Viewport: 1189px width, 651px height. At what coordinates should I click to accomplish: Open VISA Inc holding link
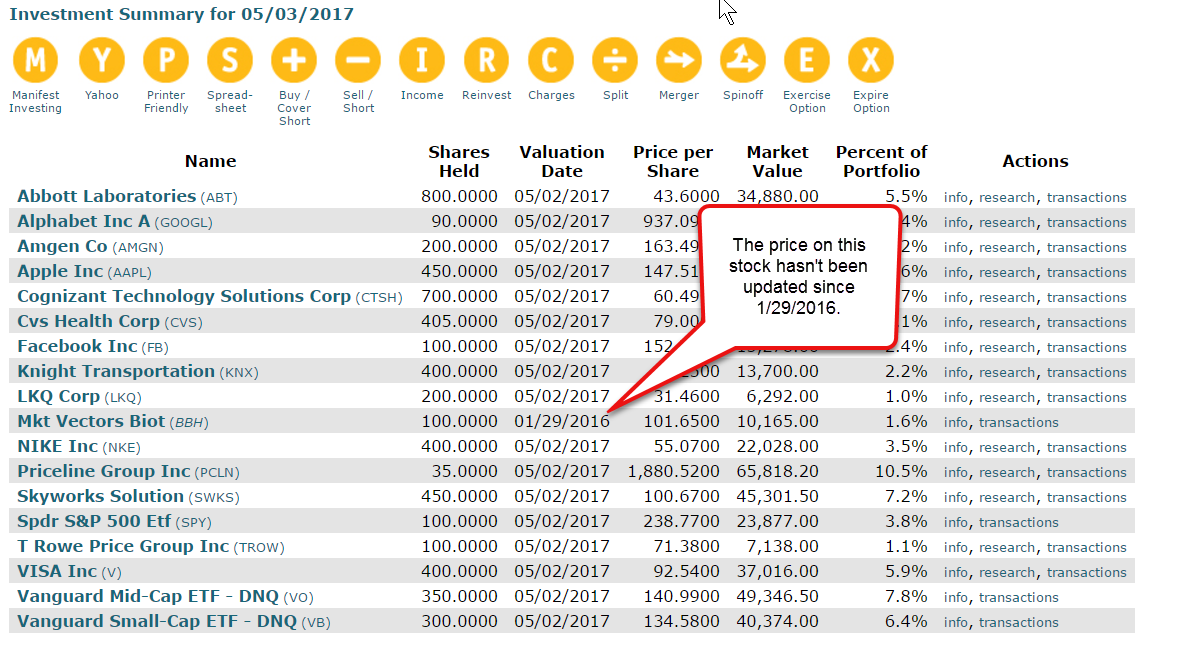coord(57,571)
